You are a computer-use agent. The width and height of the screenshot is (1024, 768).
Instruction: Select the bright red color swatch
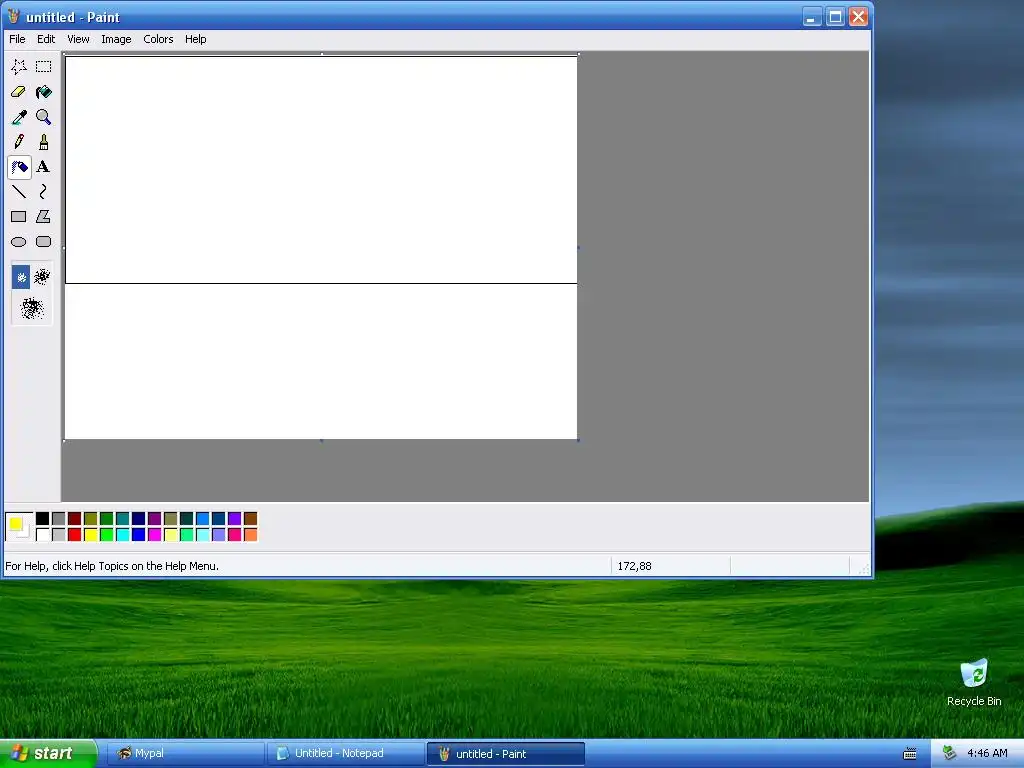point(74,535)
